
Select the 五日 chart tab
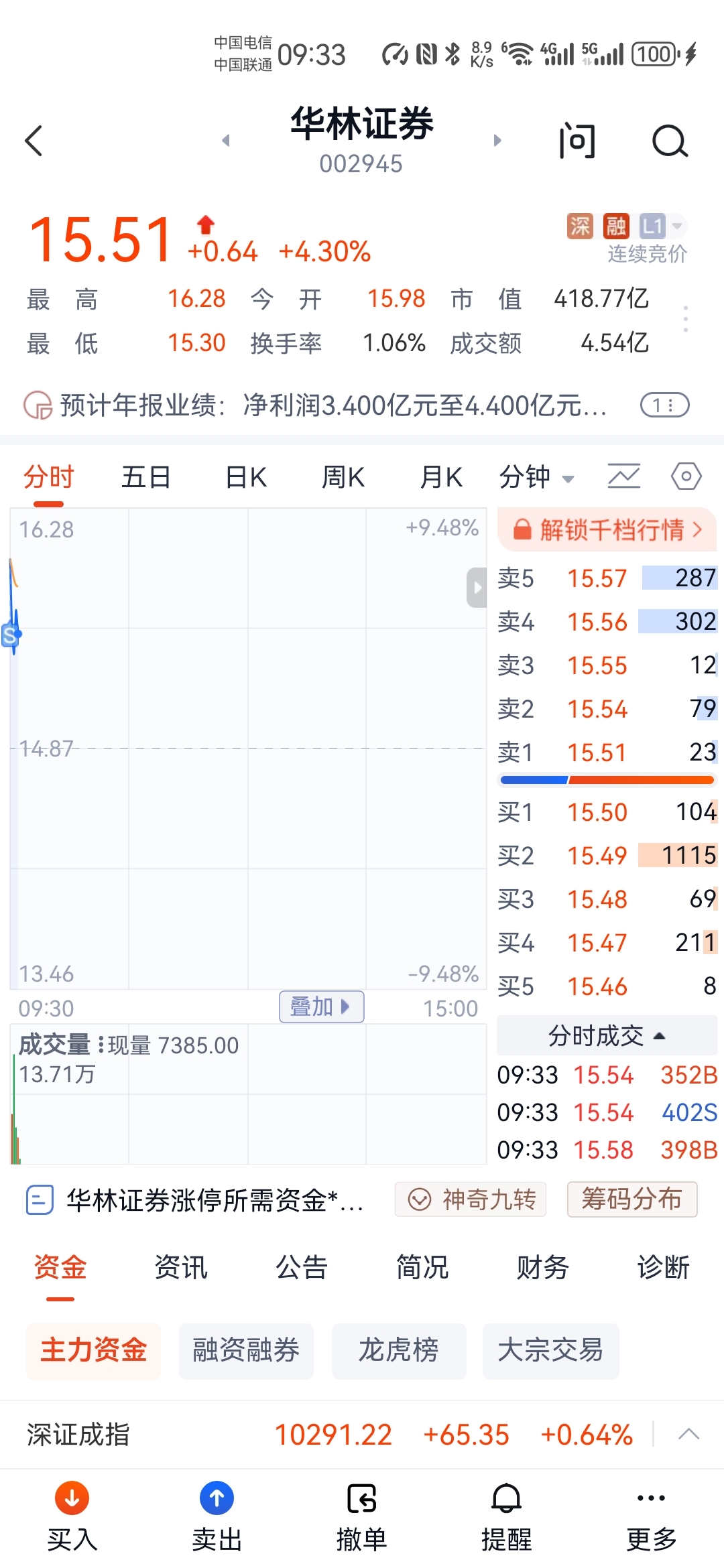coord(145,478)
